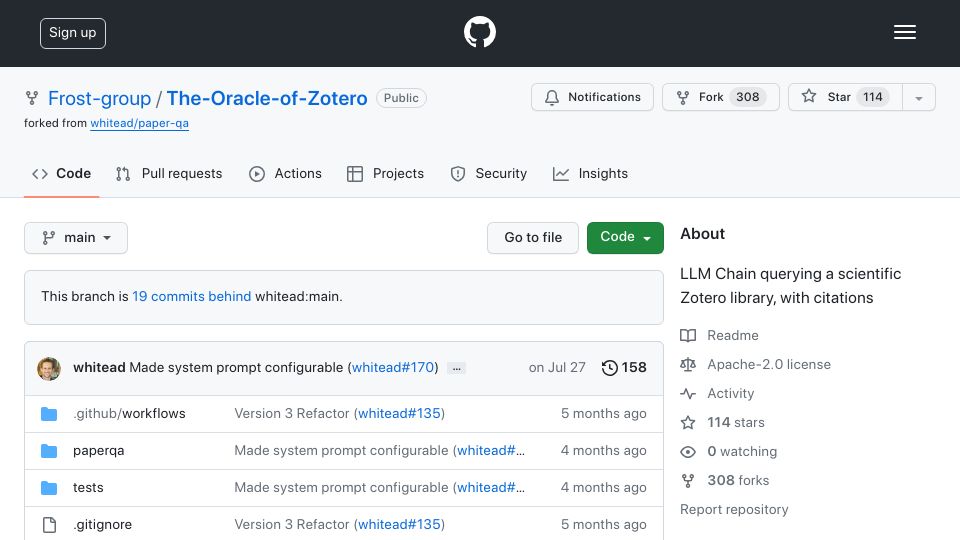The image size is (960, 540).
Task: Switch to the Insights tab
Action: [590, 174]
